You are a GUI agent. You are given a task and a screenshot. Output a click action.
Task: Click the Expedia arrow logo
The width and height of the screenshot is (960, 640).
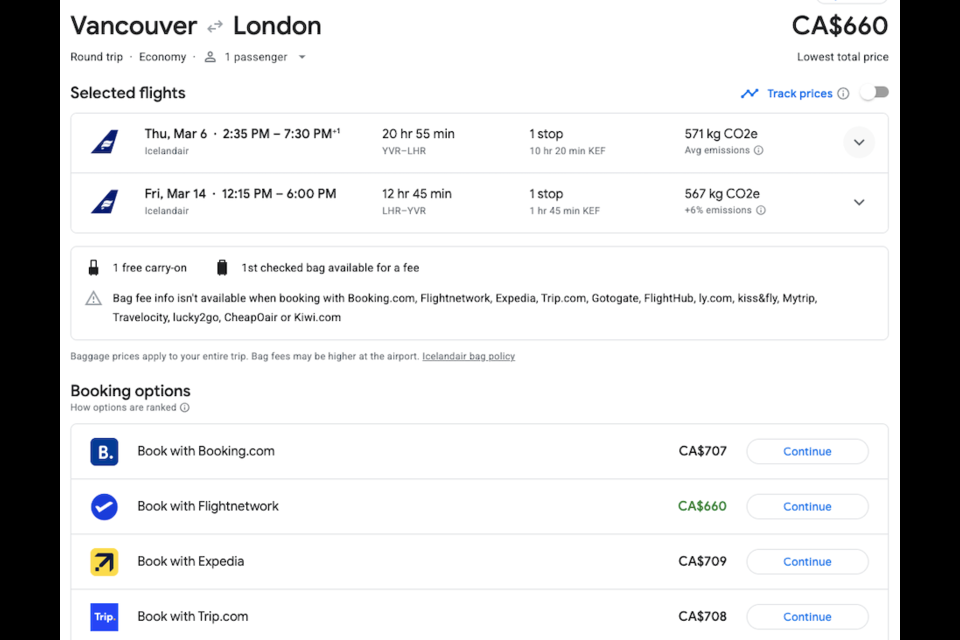point(104,562)
